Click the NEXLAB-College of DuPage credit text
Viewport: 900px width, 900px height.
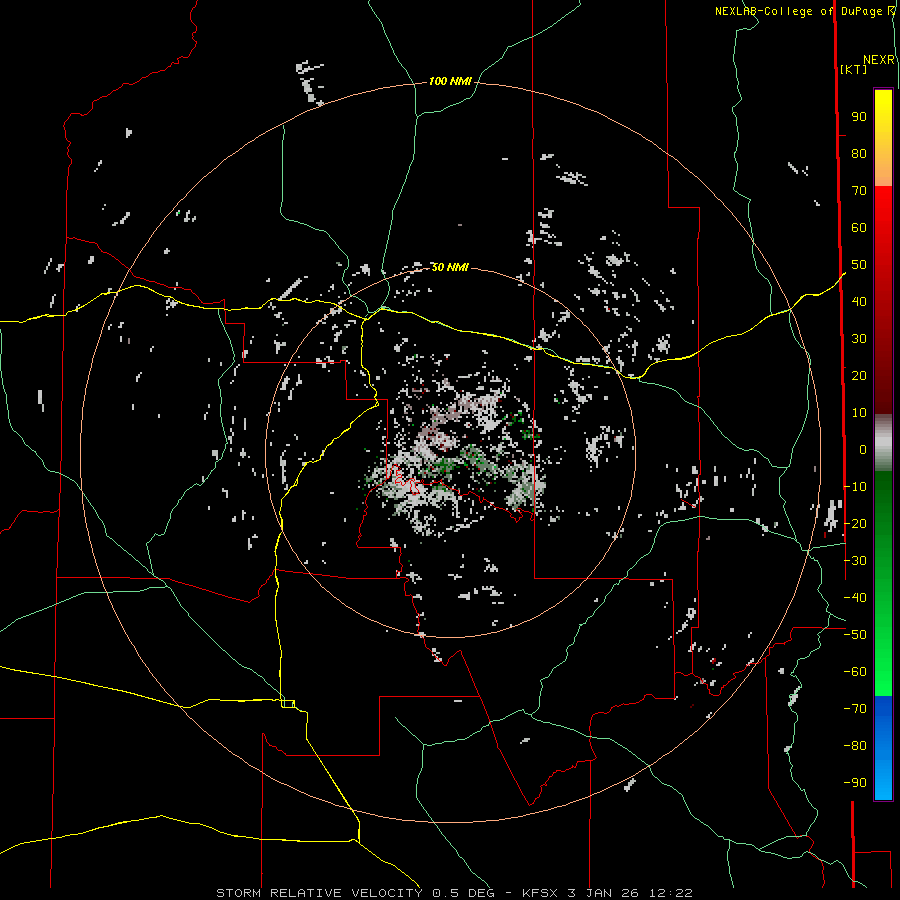(x=804, y=11)
